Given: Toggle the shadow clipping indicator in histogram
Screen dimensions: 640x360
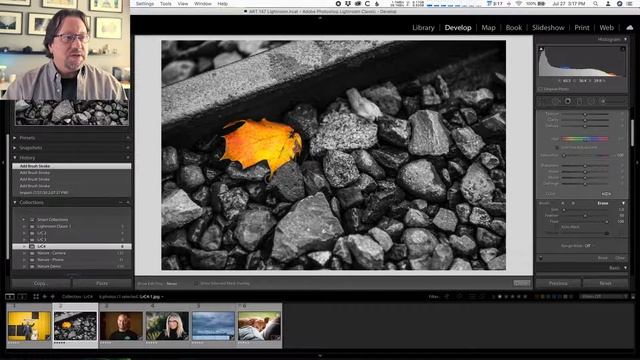Looking at the screenshot, I should (541, 49).
